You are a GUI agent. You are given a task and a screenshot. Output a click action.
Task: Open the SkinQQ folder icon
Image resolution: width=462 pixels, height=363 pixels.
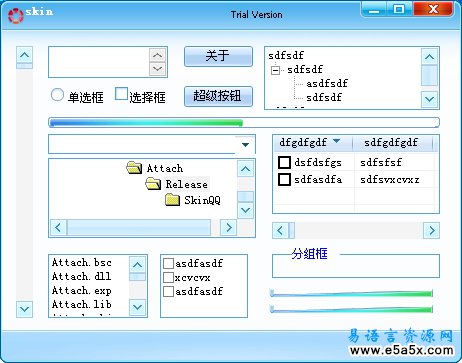pyautogui.click(x=172, y=200)
